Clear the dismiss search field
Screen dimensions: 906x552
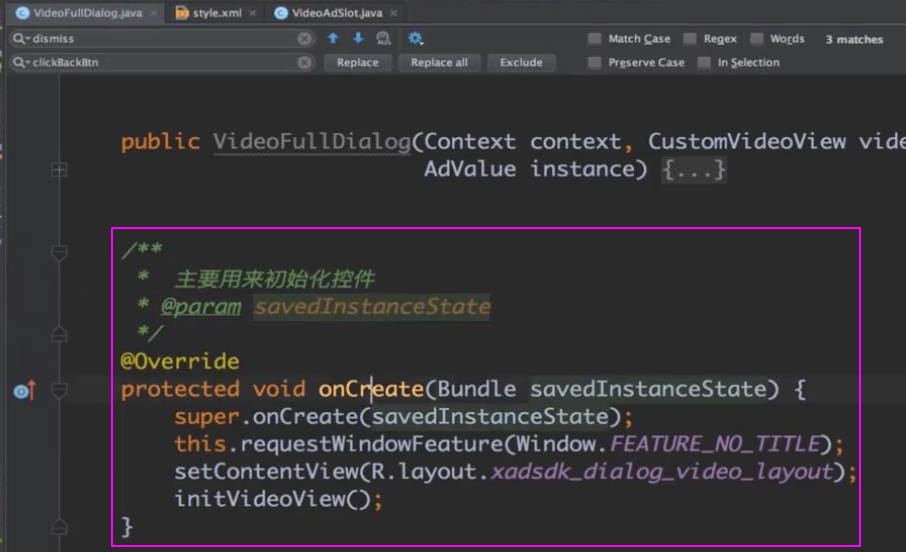305,39
